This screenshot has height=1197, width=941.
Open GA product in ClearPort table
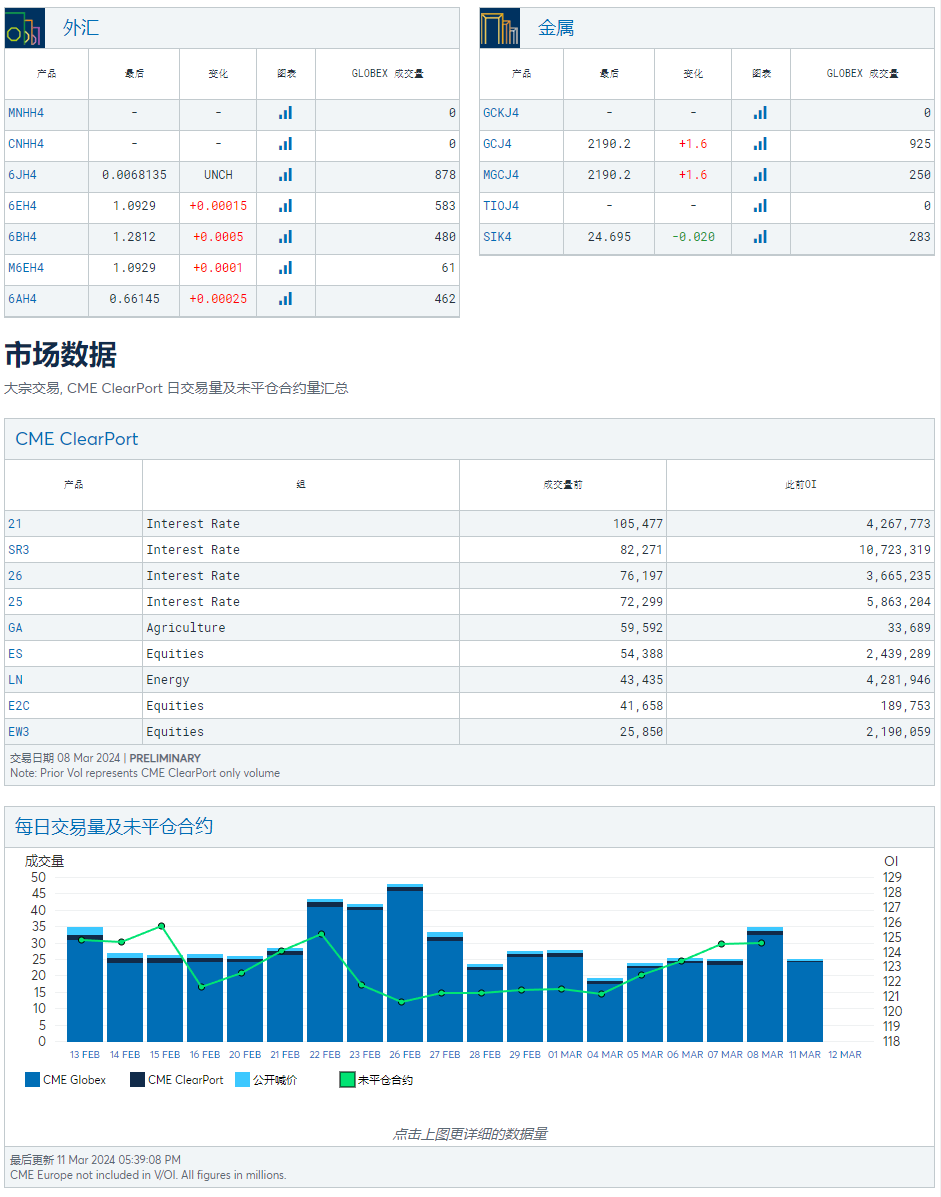point(15,628)
